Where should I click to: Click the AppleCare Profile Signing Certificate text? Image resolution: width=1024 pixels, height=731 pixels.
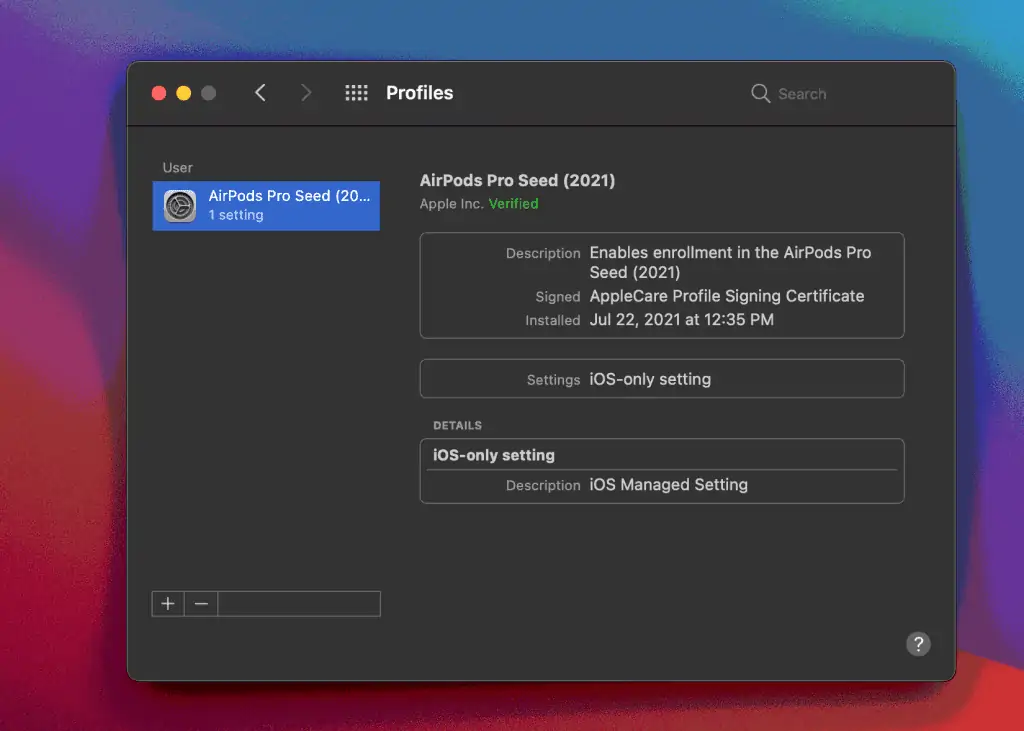[x=727, y=296]
